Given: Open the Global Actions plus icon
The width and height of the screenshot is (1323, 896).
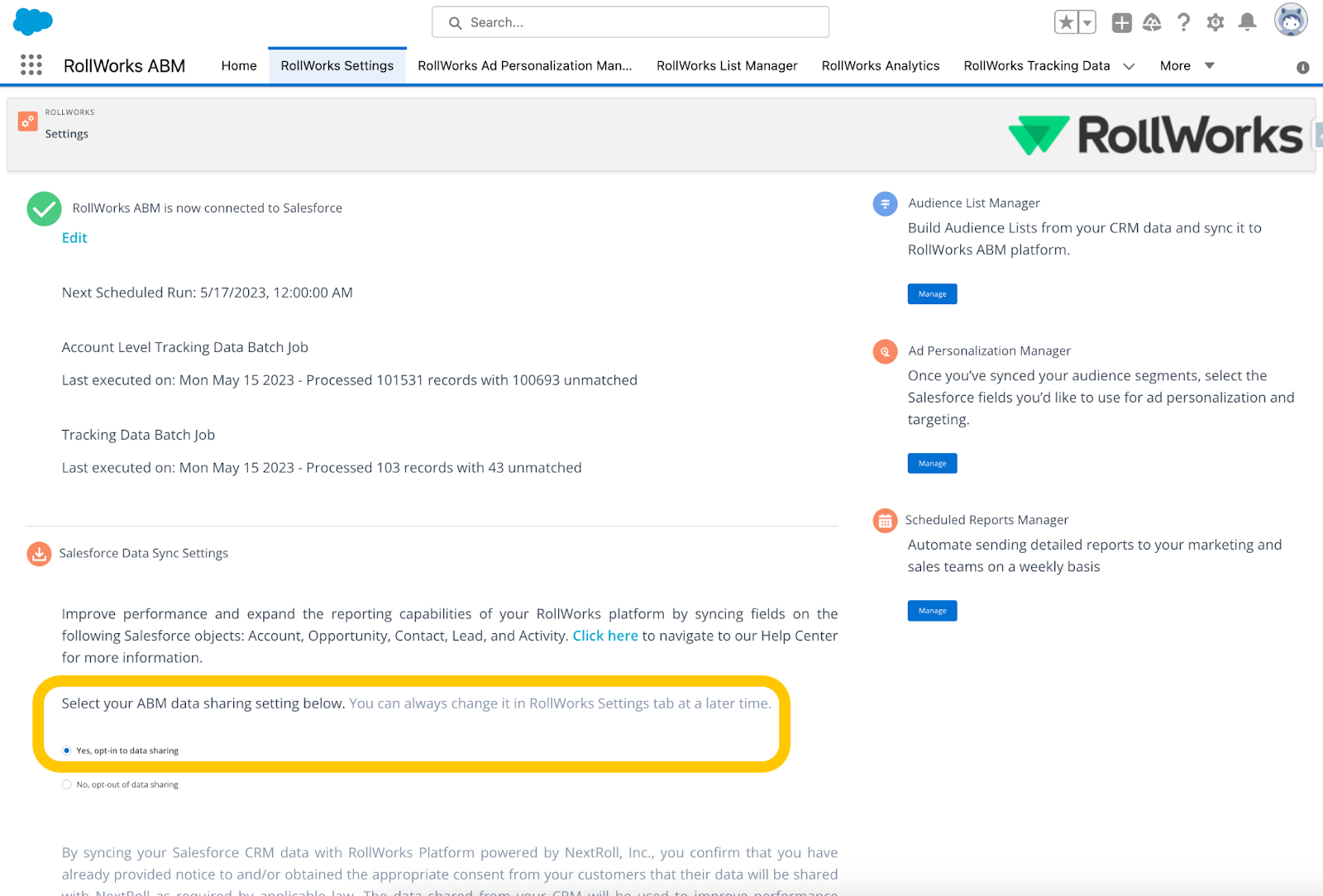Looking at the screenshot, I should pos(1121,22).
